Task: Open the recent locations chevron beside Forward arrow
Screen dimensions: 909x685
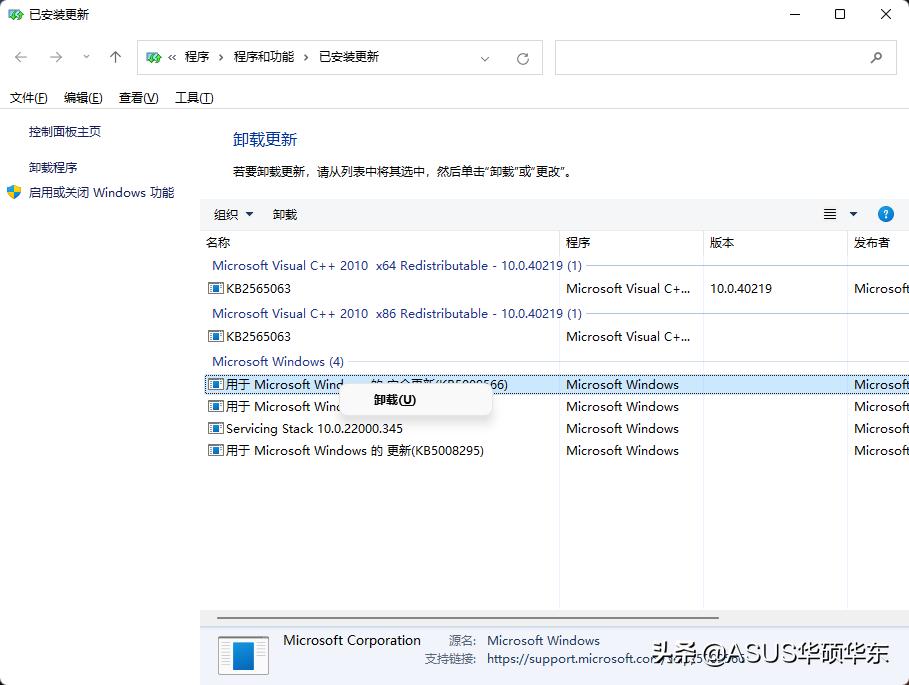Action: [86, 57]
